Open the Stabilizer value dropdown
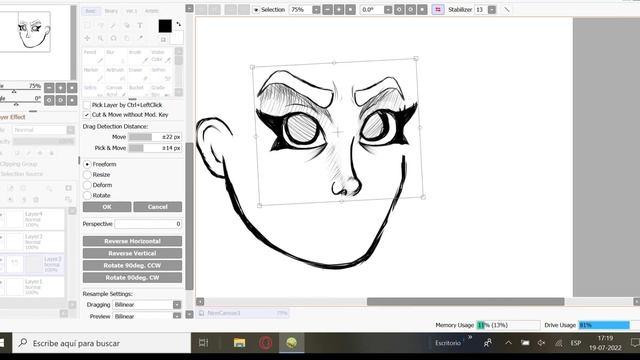This screenshot has height=360, width=640. [x=492, y=9]
